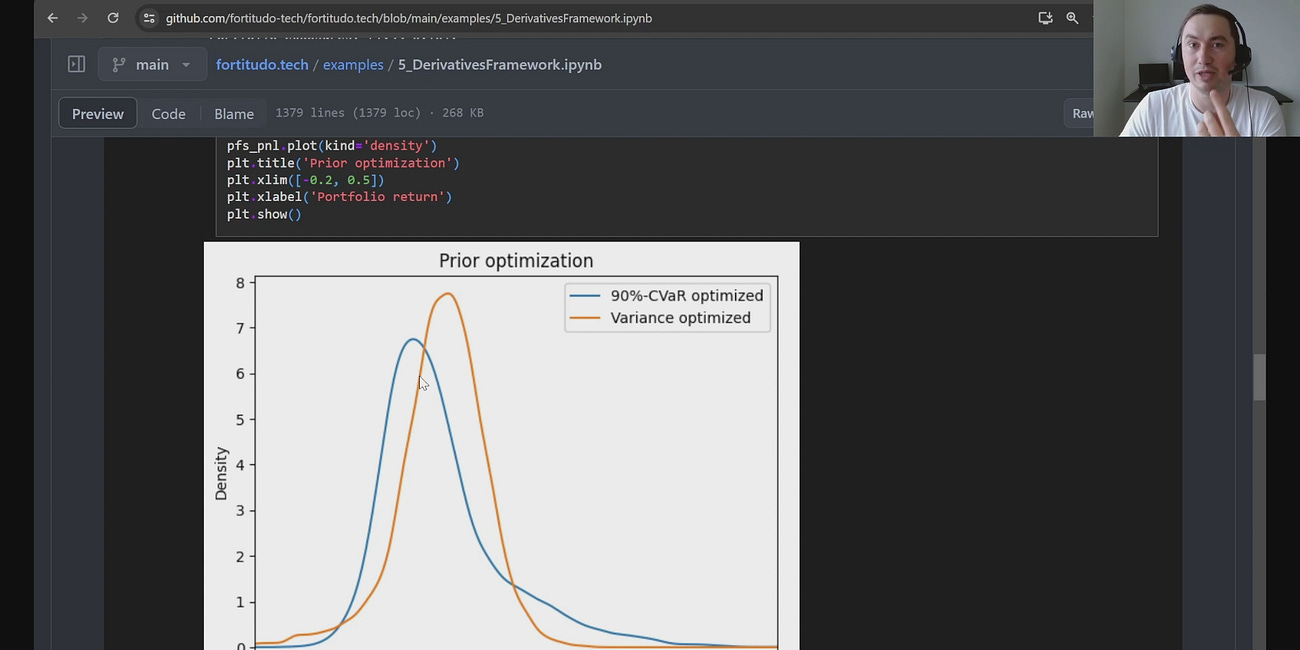Click the install app icon in address bar
The width and height of the screenshot is (1300, 650).
point(1045,18)
